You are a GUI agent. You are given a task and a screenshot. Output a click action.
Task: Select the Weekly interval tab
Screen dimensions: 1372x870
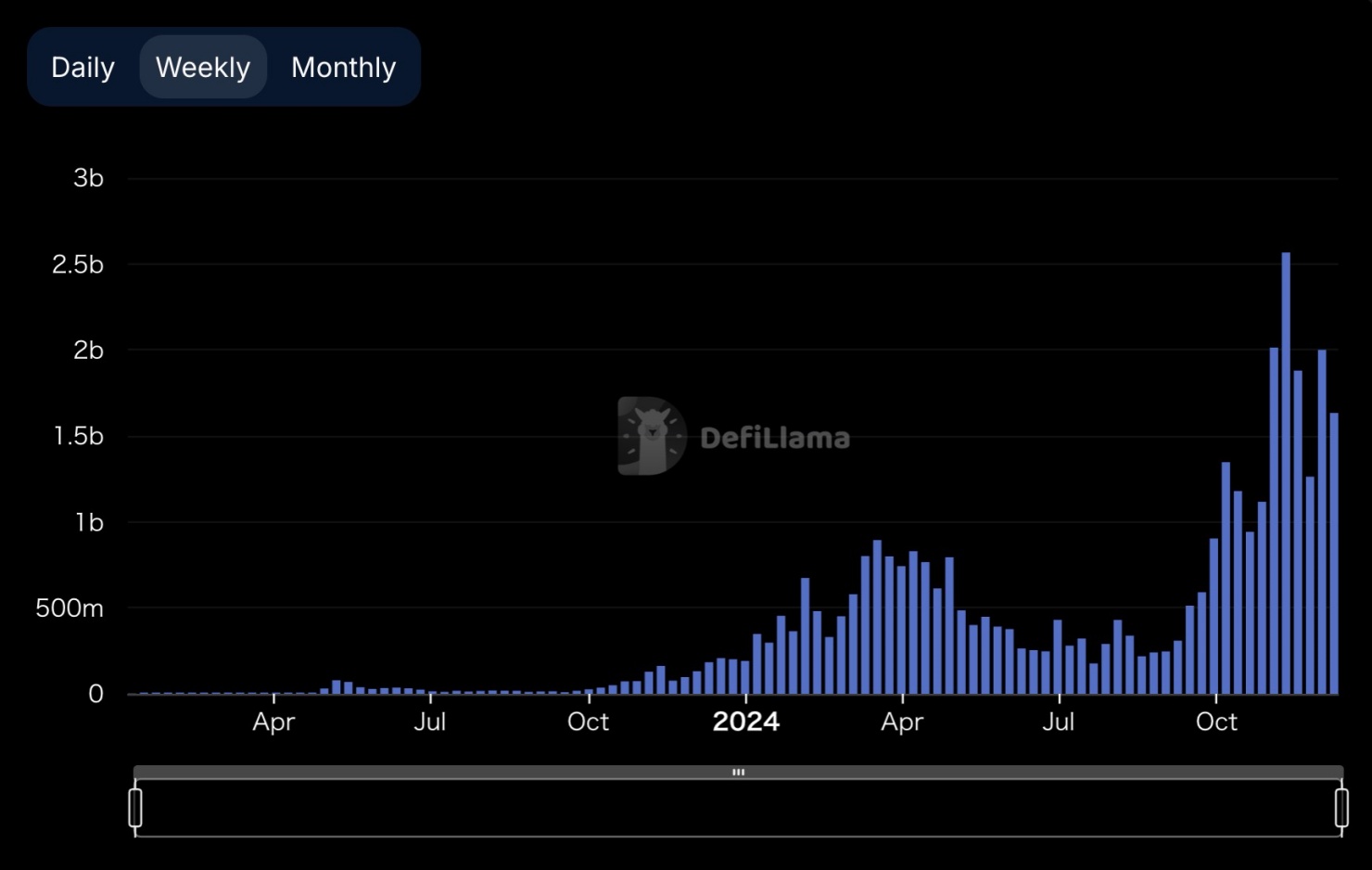(x=203, y=67)
